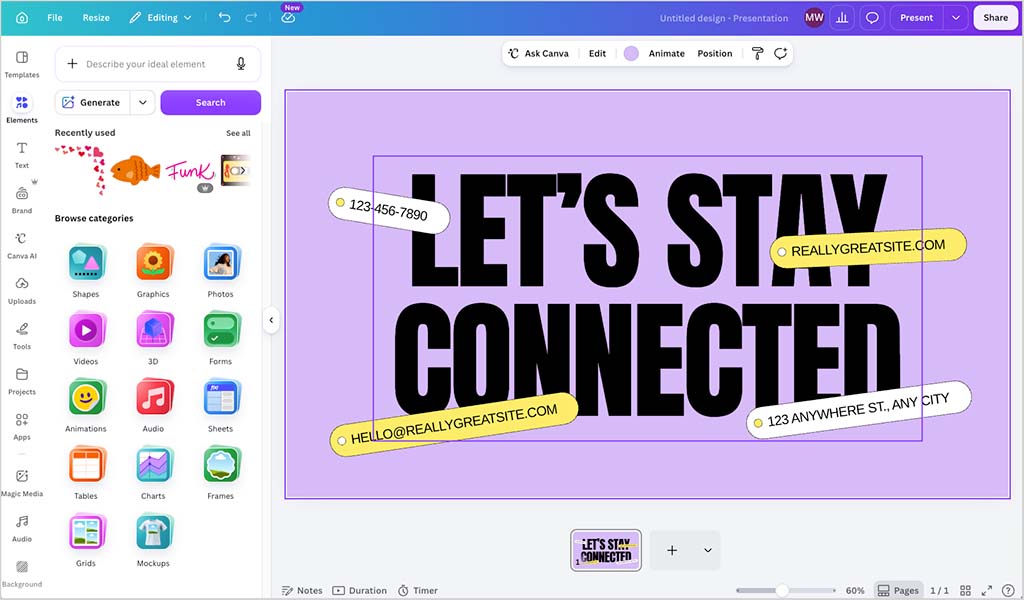Image resolution: width=1024 pixels, height=600 pixels.
Task: Open the Graphics category
Action: pyautogui.click(x=153, y=271)
